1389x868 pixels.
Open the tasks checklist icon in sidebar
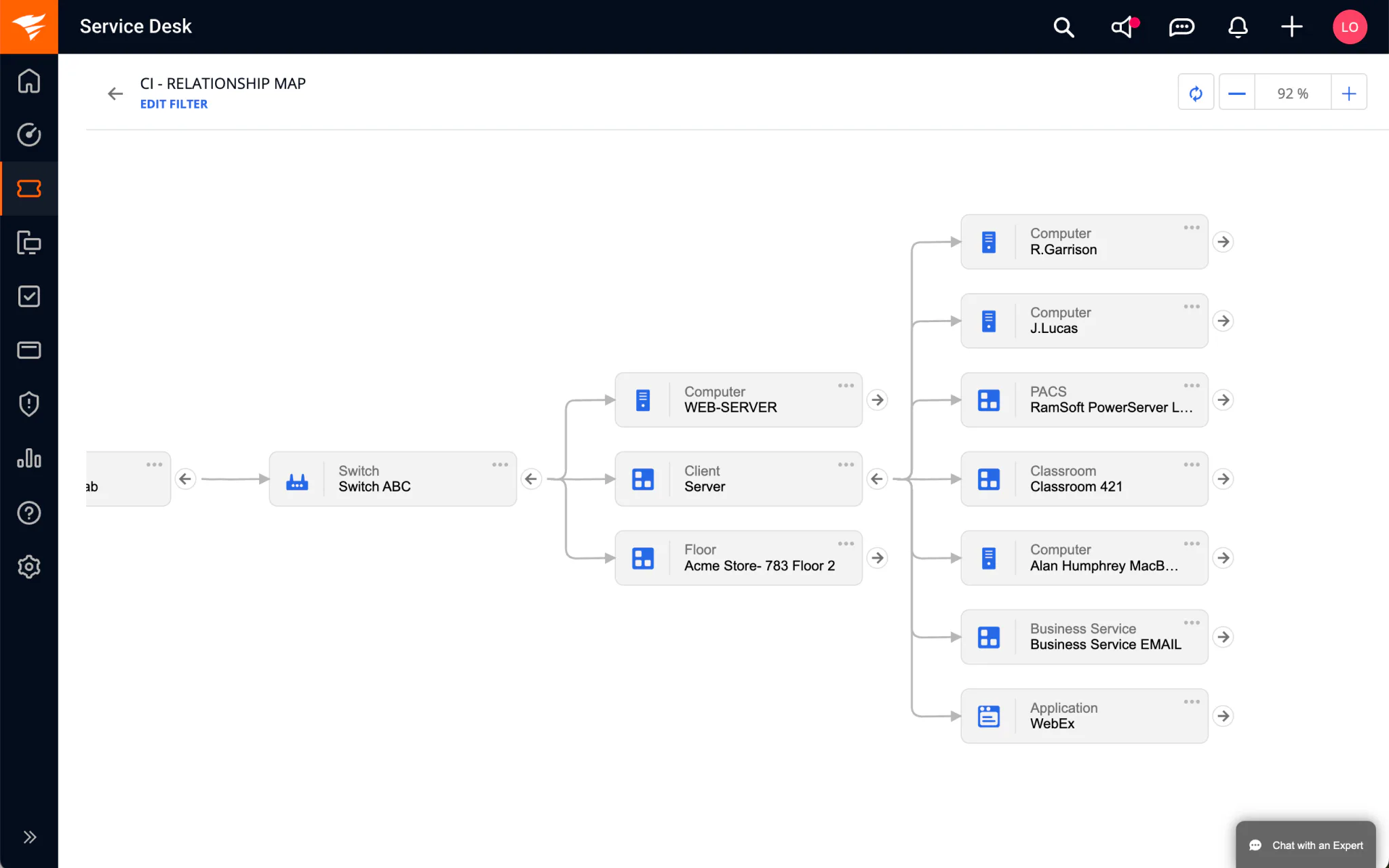point(29,296)
